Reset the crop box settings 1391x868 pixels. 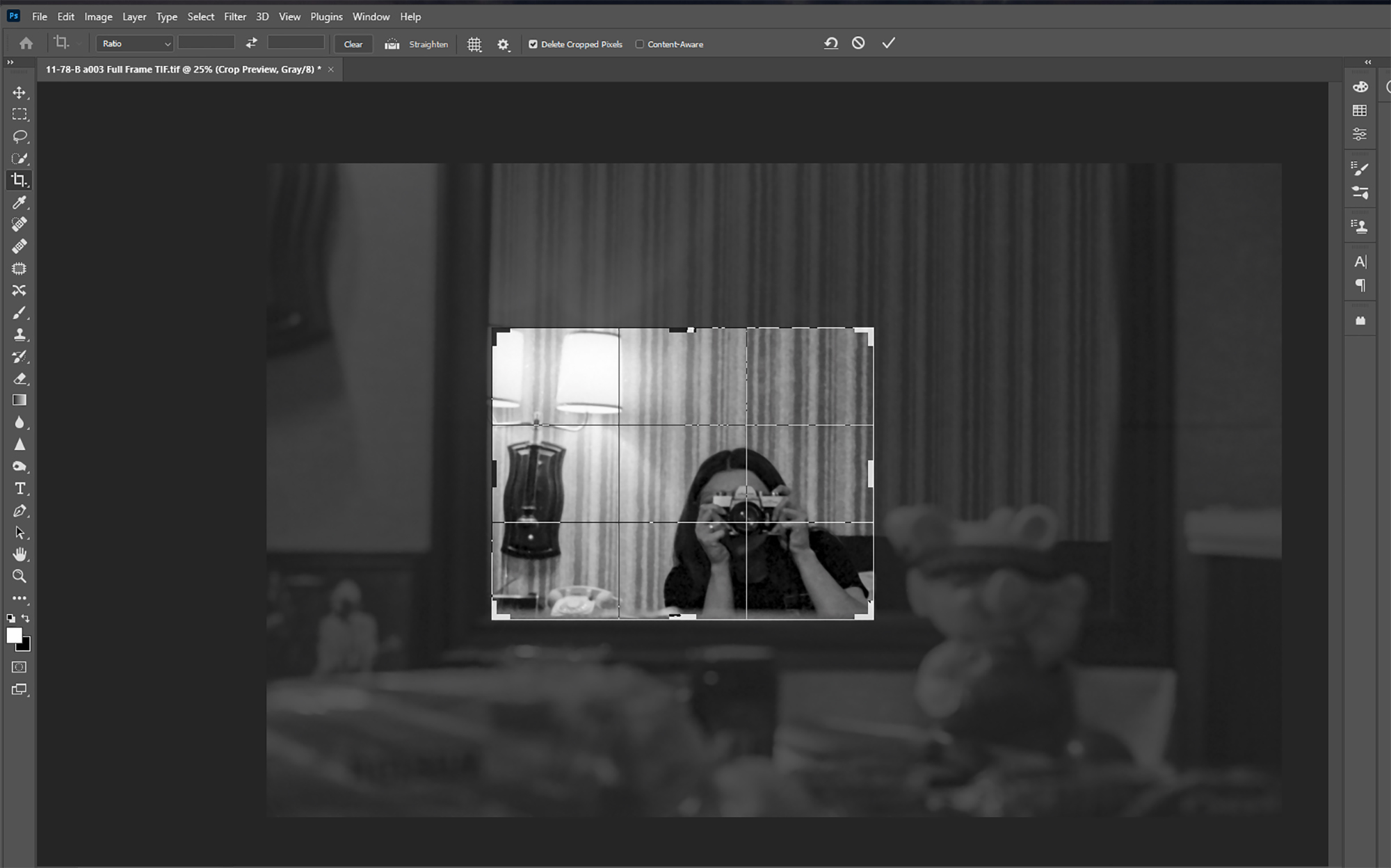(830, 43)
